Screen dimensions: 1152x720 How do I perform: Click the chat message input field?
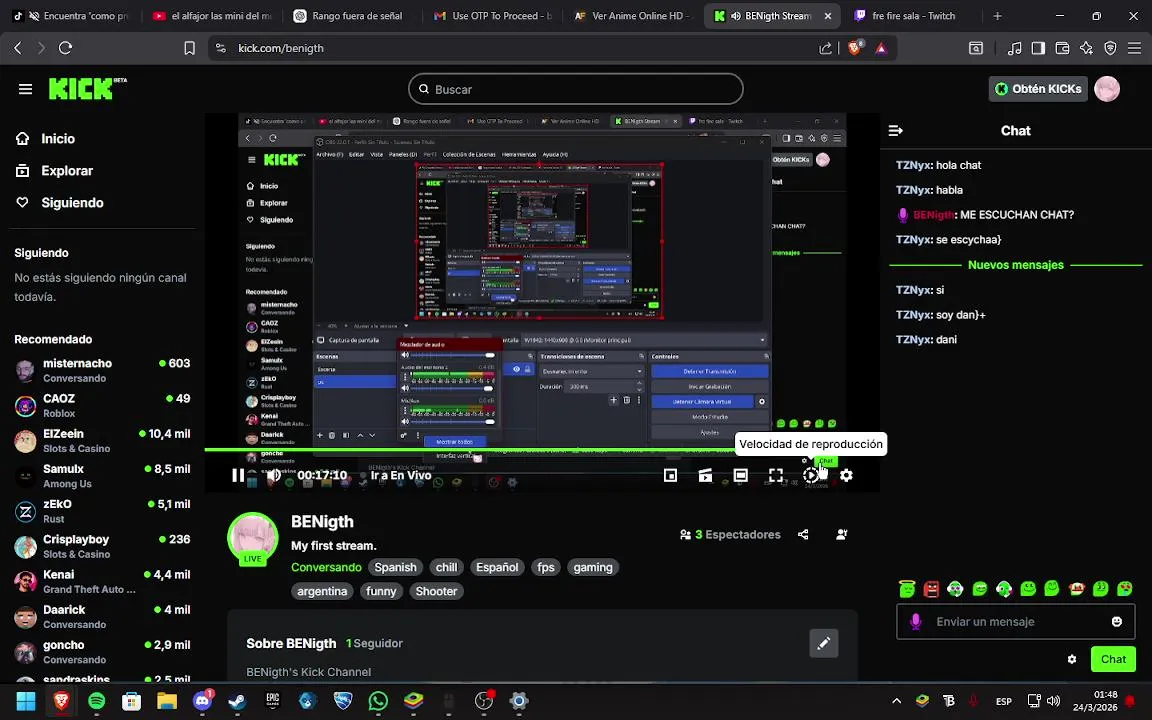(x=1016, y=622)
